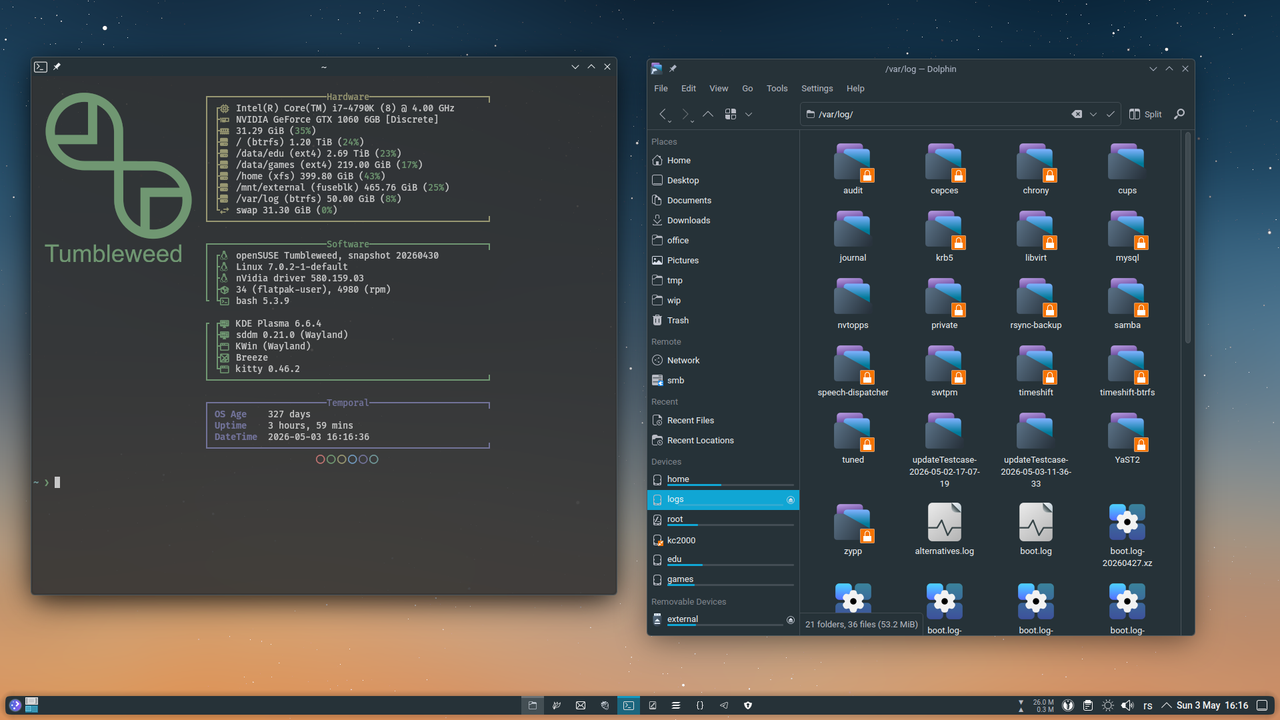
Task: Open the clipboard tray icon
Action: (x=1088, y=705)
